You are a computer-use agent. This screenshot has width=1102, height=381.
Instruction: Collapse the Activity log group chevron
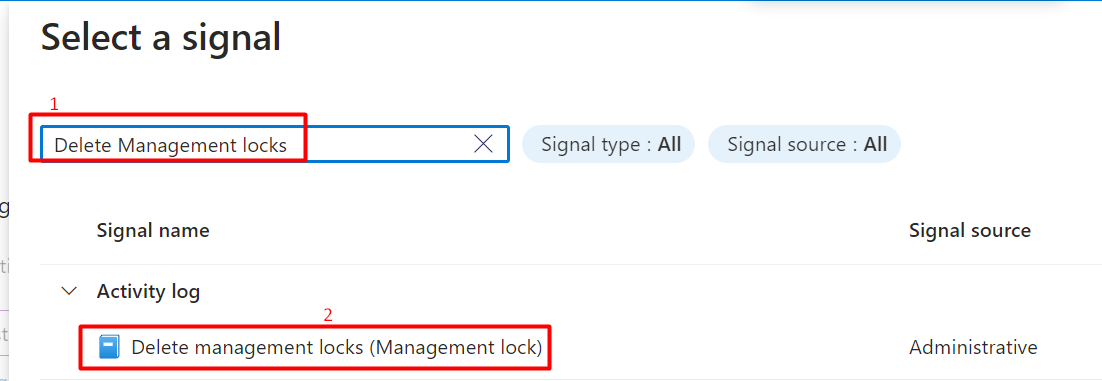point(69,291)
